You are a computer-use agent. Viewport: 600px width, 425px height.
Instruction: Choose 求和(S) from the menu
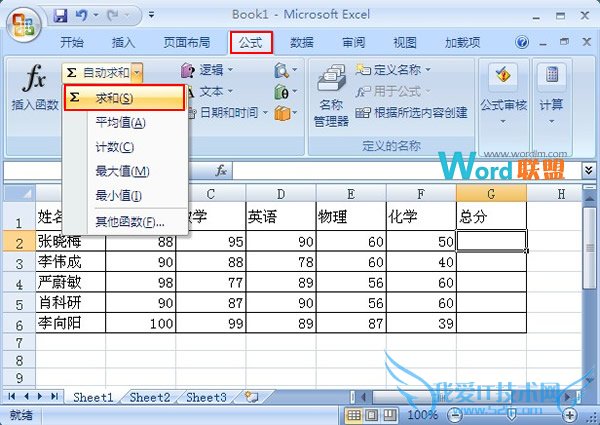(124, 98)
